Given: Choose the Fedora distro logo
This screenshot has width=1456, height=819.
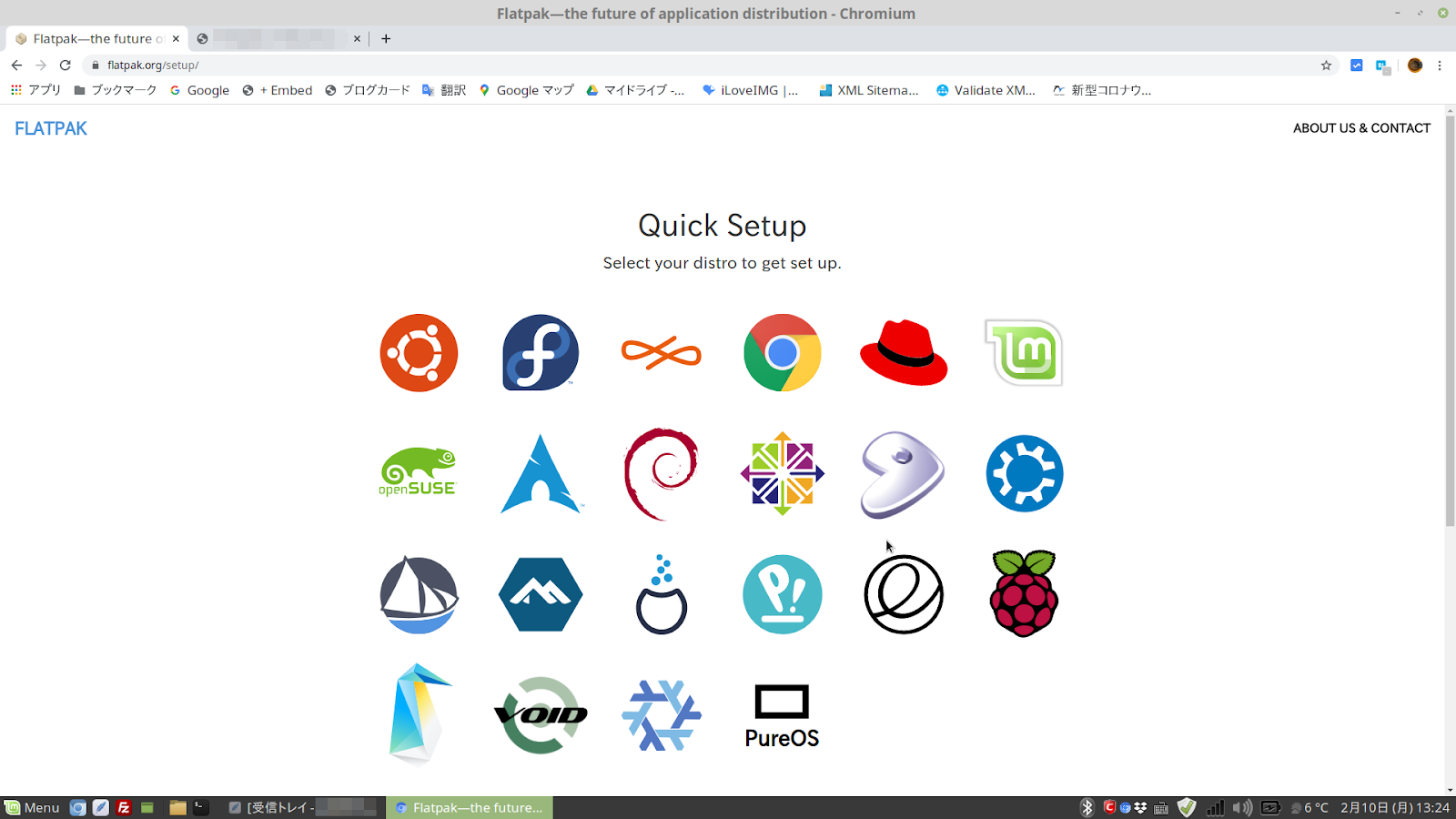Looking at the screenshot, I should coord(541,353).
